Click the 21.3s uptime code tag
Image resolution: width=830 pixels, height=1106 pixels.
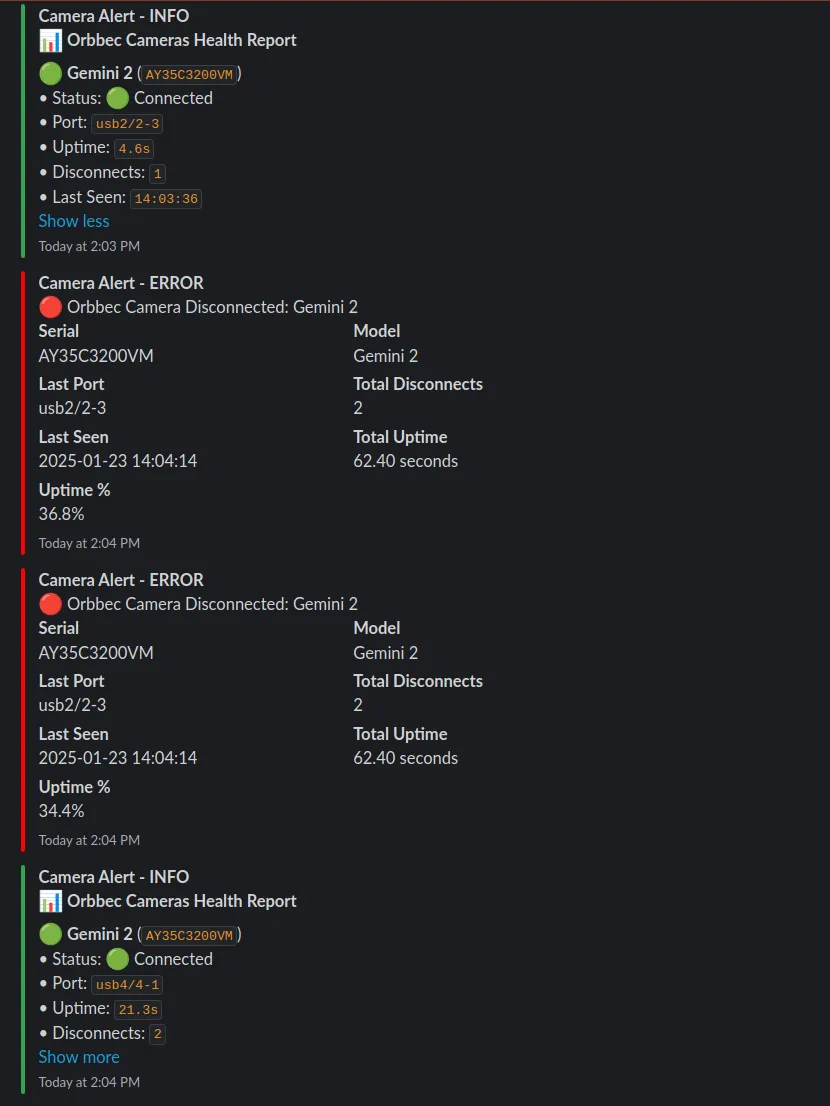pos(138,1010)
